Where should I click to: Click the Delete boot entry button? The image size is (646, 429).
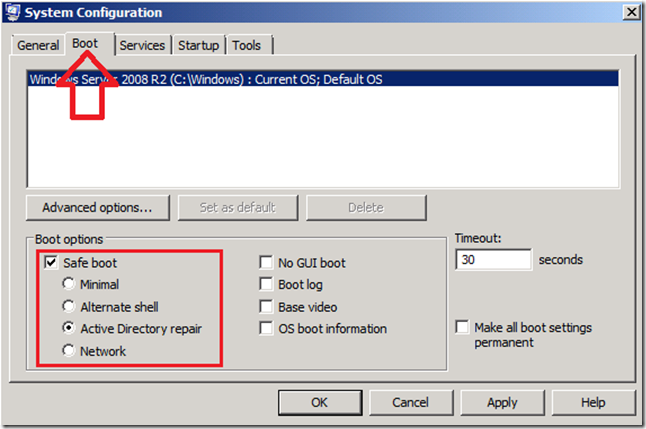tap(366, 208)
